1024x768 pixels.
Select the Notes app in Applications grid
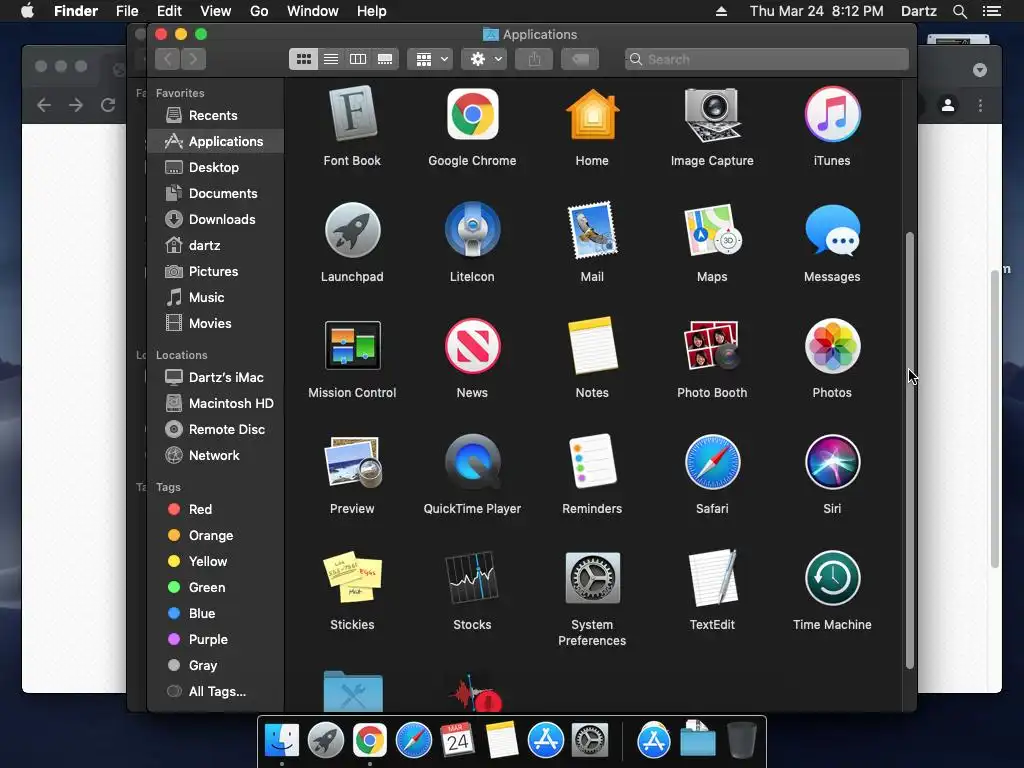[592, 345]
